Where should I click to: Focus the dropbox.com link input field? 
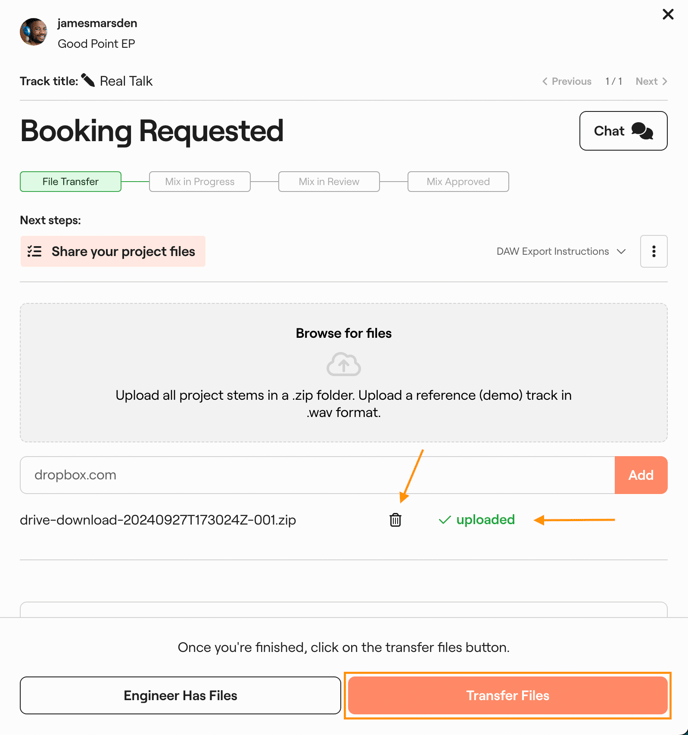coord(317,475)
